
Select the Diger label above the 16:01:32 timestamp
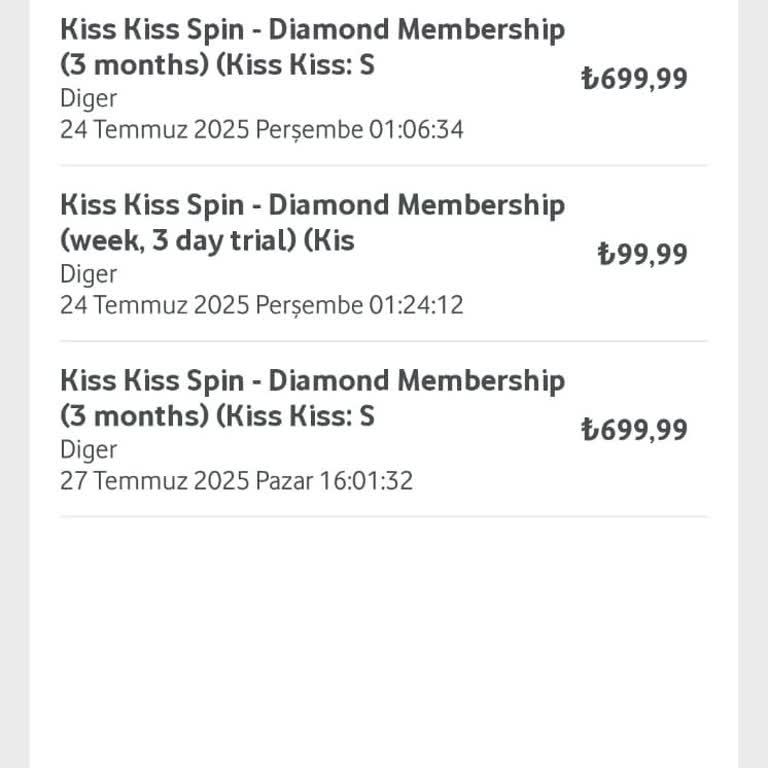click(88, 450)
